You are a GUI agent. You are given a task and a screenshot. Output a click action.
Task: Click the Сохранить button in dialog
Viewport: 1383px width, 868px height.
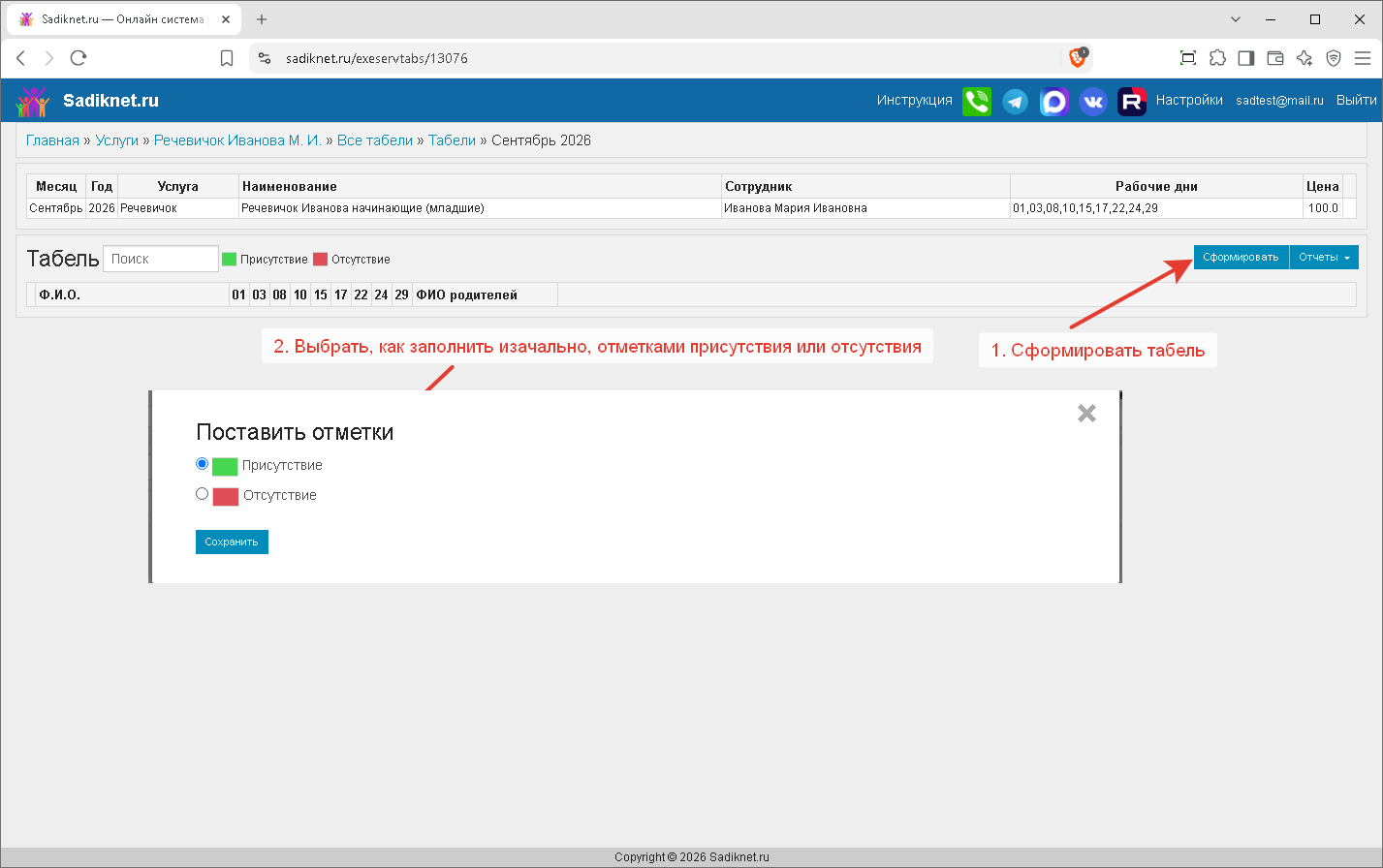(232, 542)
